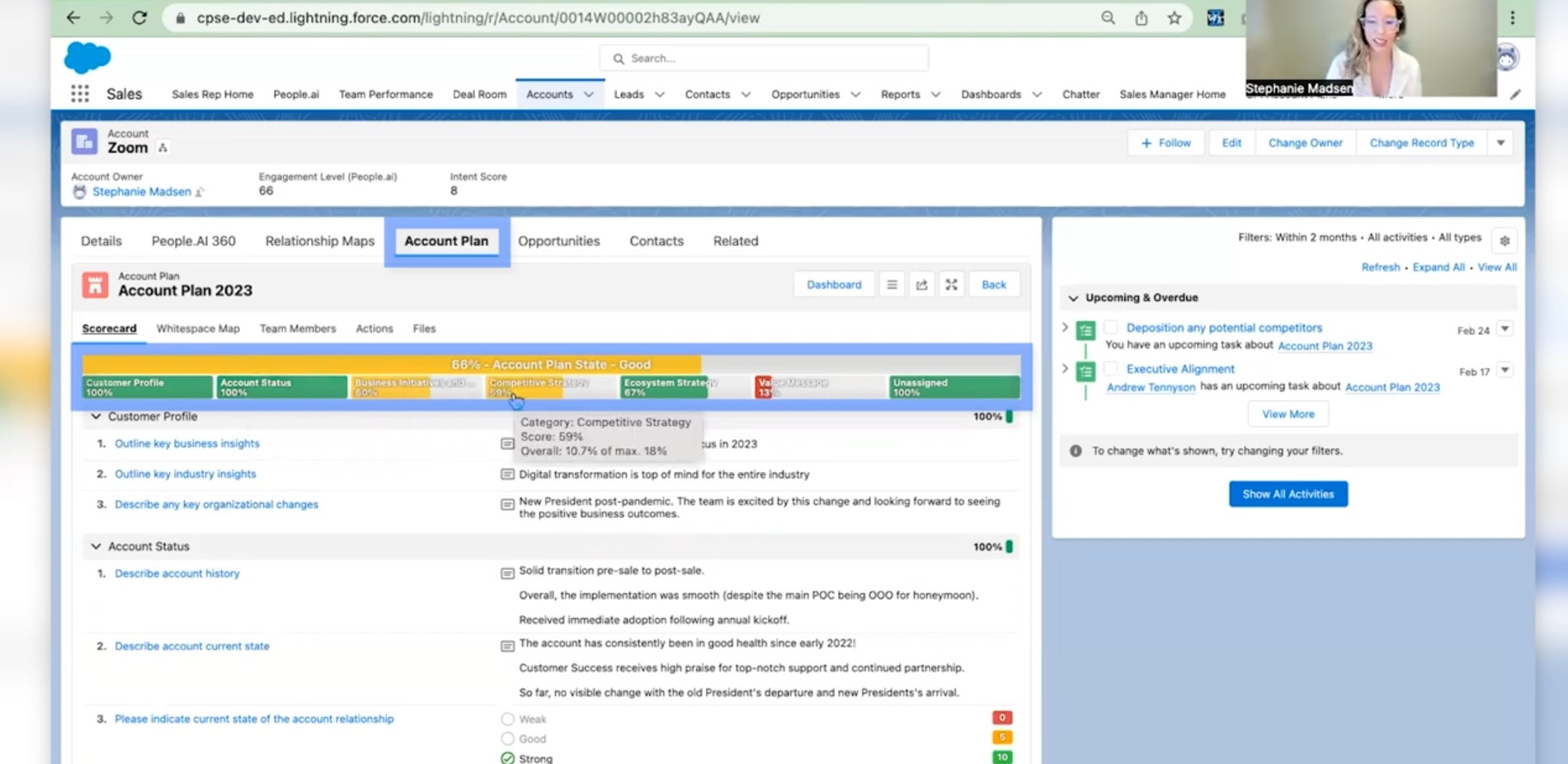Click the change owner icon beside Stephanie Madsen
Screen dimensions: 1568x764
click(199, 191)
